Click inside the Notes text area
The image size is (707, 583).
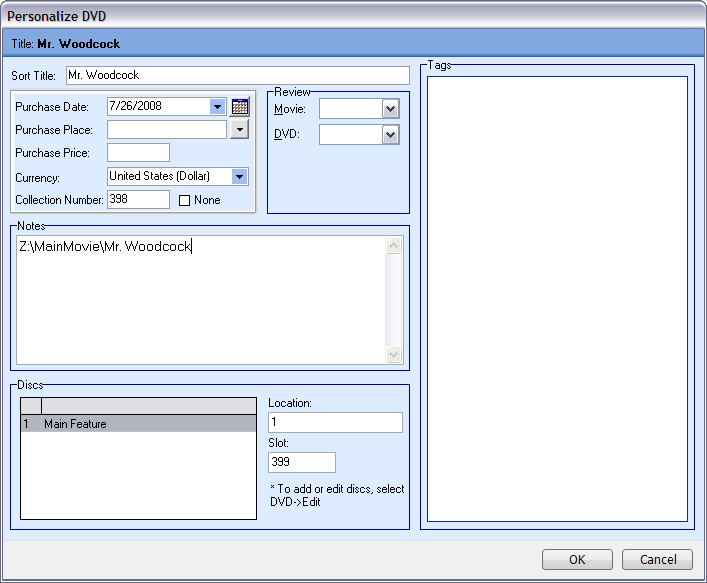tap(200, 300)
